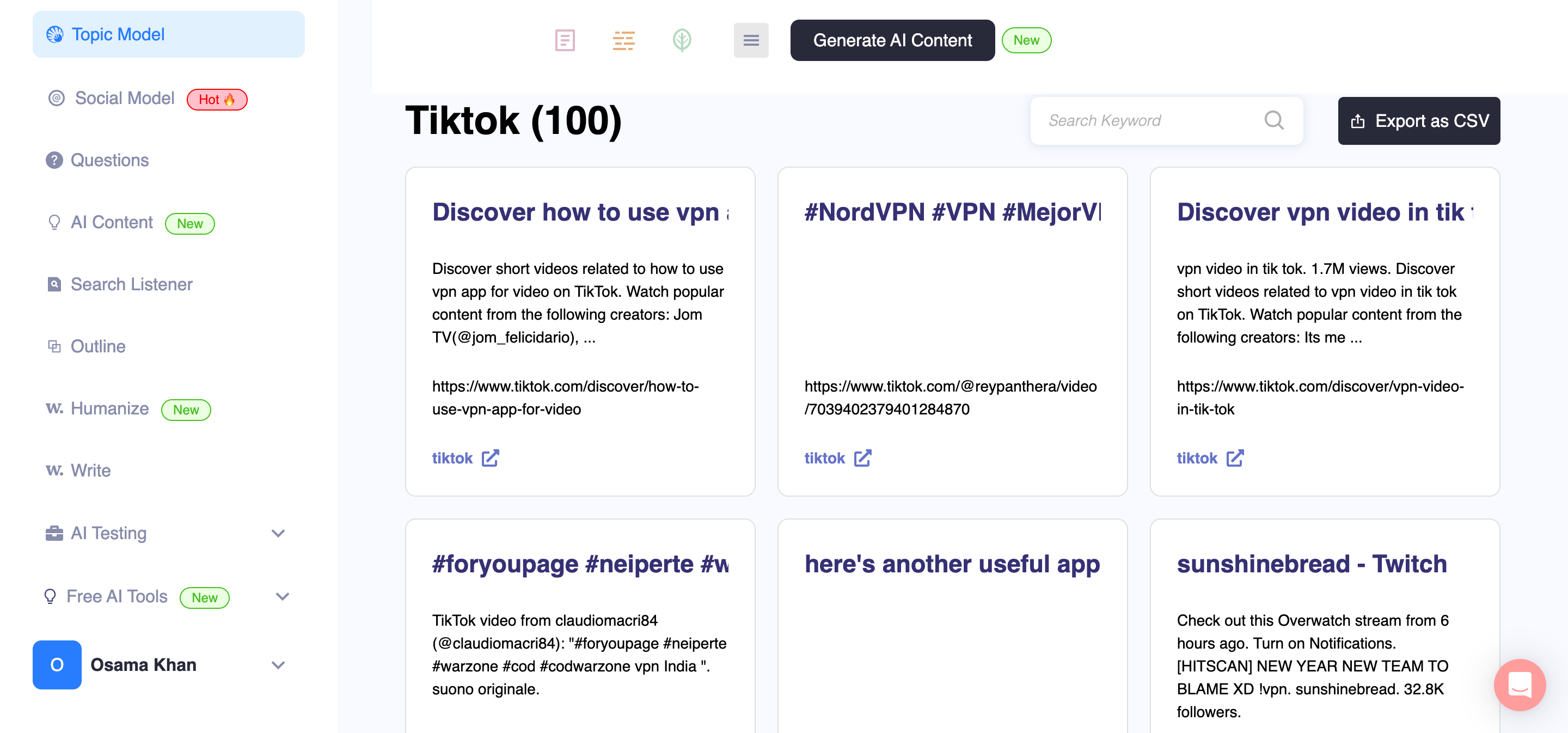Open the Outline page
1568x733 pixels.
click(x=98, y=346)
